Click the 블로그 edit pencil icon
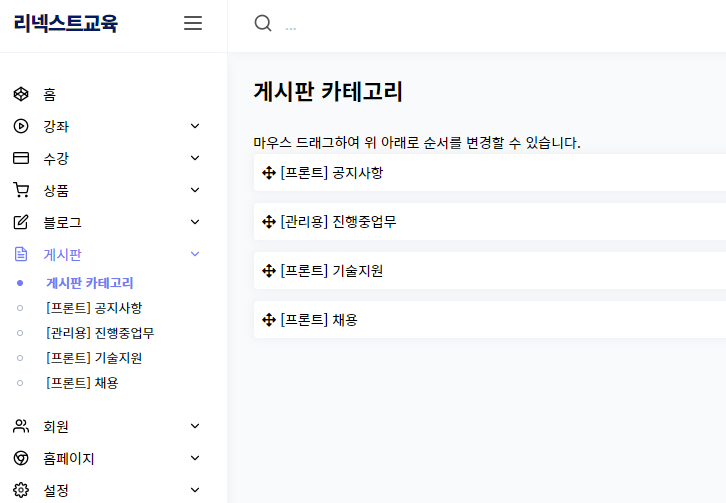This screenshot has width=726, height=503. (21, 222)
